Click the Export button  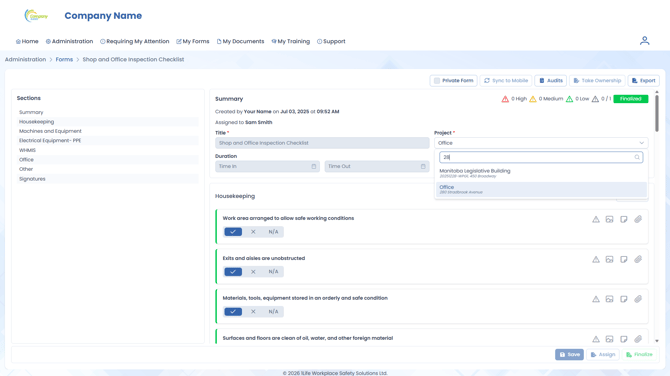pos(644,81)
